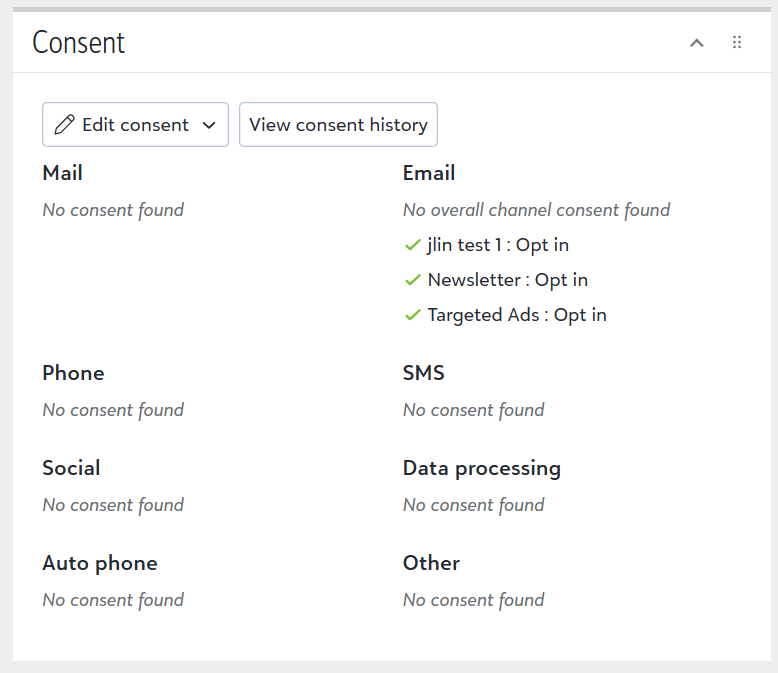778x673 pixels.
Task: Collapse the Consent panel with chevron
Action: click(x=698, y=43)
